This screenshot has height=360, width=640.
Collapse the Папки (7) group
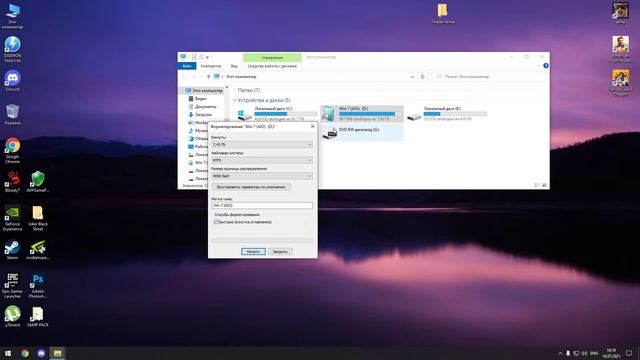235,90
